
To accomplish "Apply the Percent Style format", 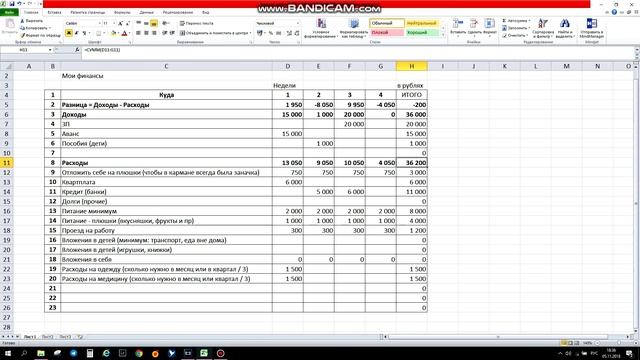I will tap(271, 33).
